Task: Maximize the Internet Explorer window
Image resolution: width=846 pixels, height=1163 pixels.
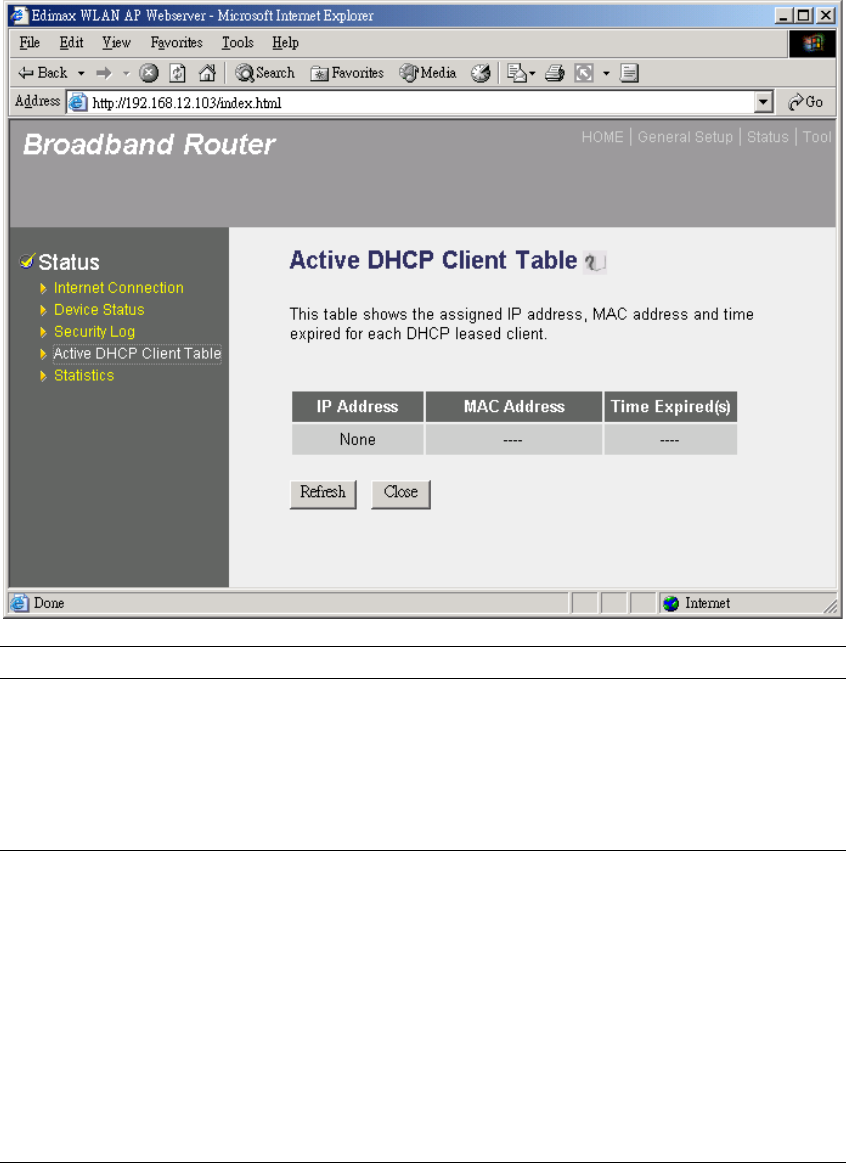Action: pyautogui.click(x=802, y=16)
